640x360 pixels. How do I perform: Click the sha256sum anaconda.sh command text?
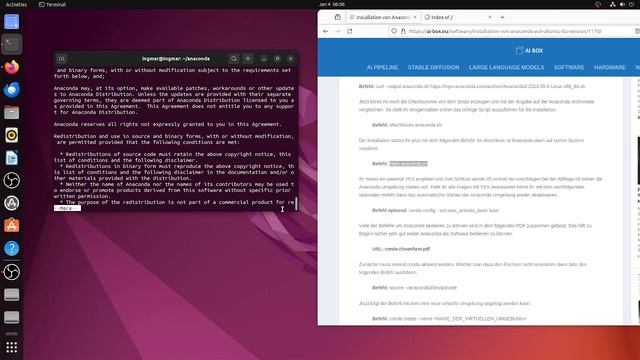click(416, 125)
